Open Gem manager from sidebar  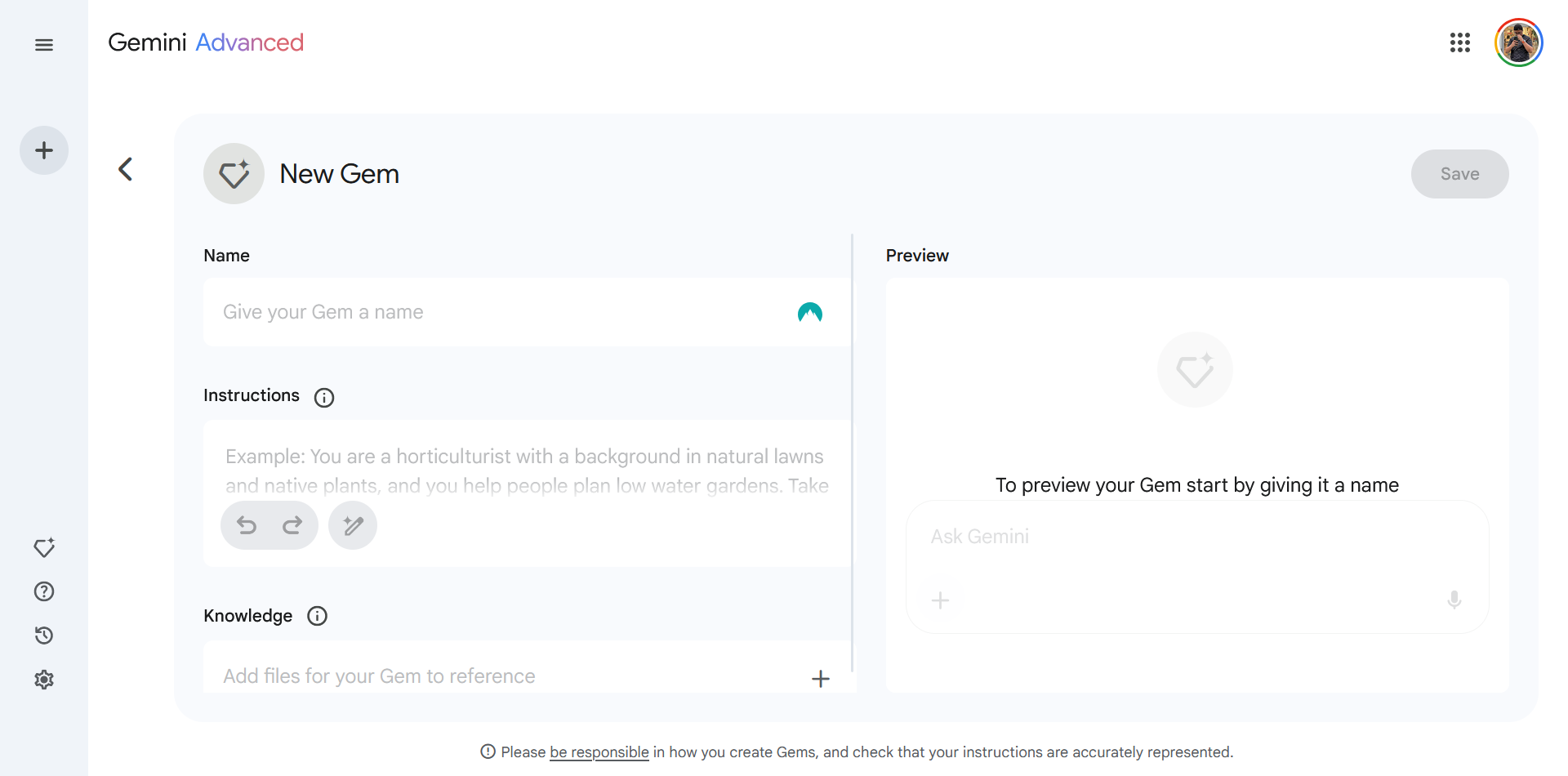(x=44, y=547)
